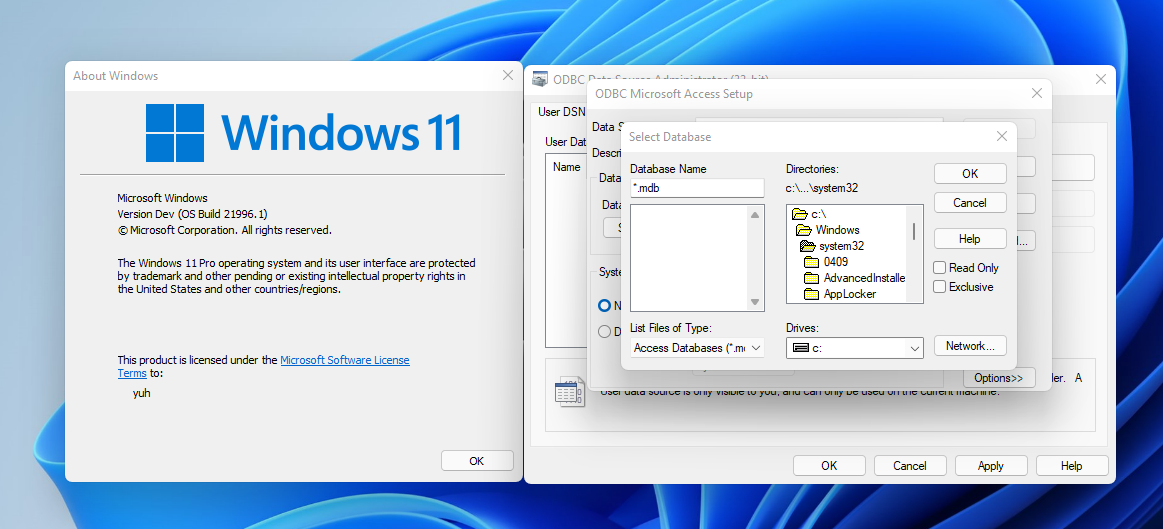Image resolution: width=1163 pixels, height=529 pixels.
Task: Open the Drives dropdown showing c:
Action: tap(854, 347)
